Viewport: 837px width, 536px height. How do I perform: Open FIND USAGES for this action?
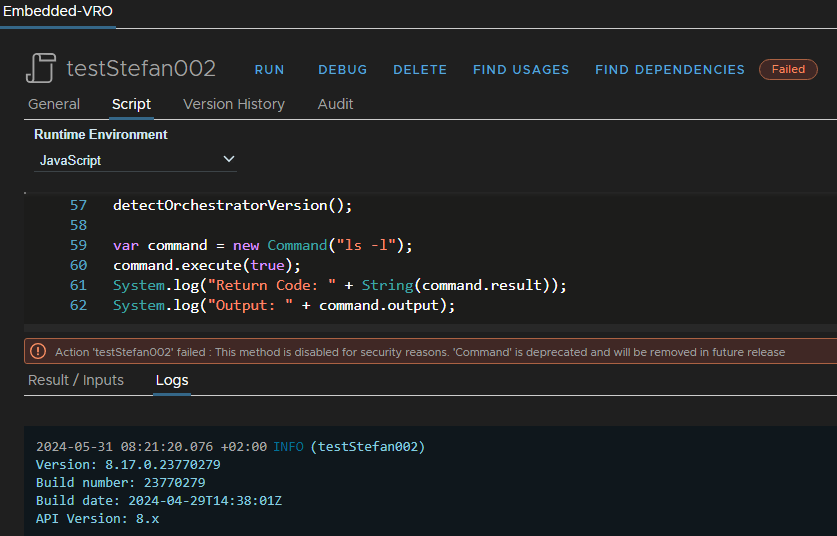520,70
